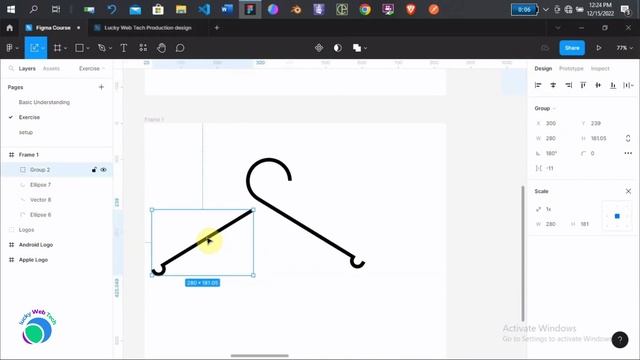Open Boolean operations dropdown arrow

[x=366, y=48]
